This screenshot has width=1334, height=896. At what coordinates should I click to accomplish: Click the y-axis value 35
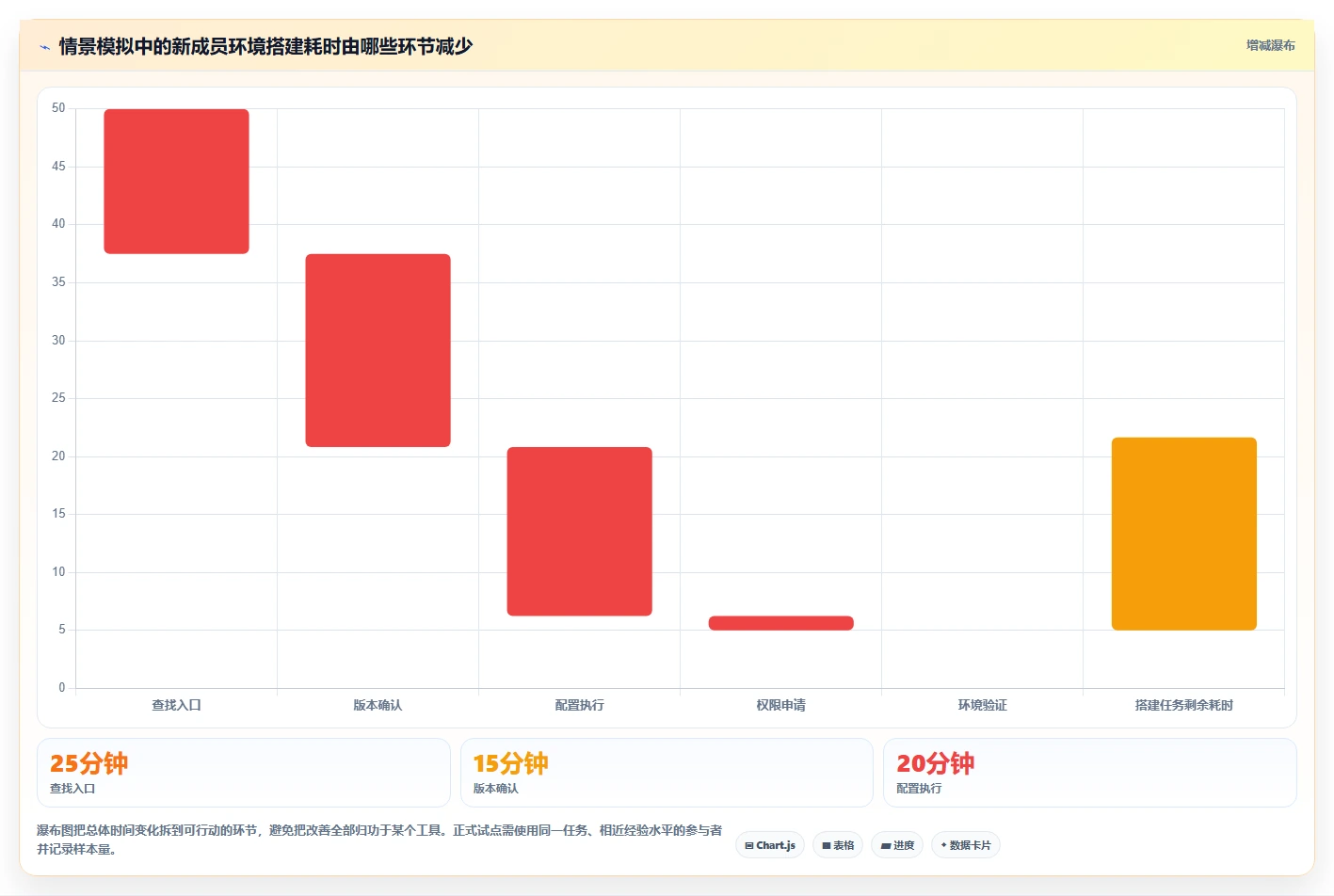pyautogui.click(x=58, y=282)
